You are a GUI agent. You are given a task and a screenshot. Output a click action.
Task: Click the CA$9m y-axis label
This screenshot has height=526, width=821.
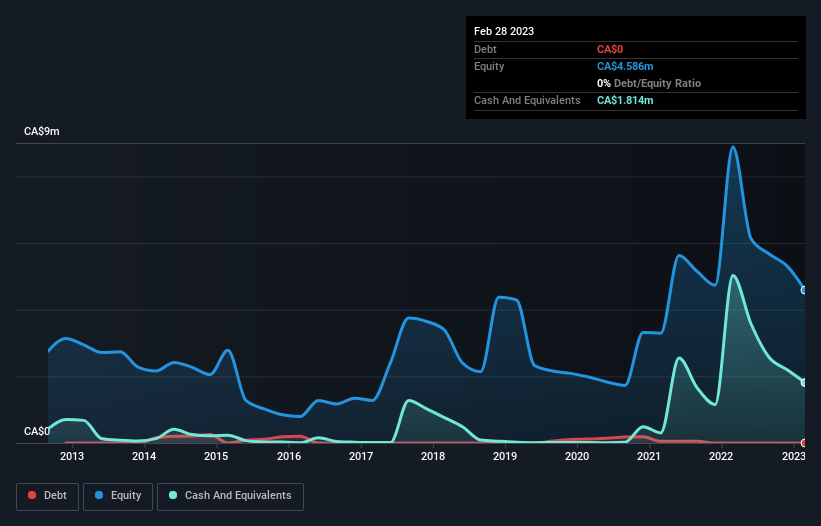click(x=42, y=131)
